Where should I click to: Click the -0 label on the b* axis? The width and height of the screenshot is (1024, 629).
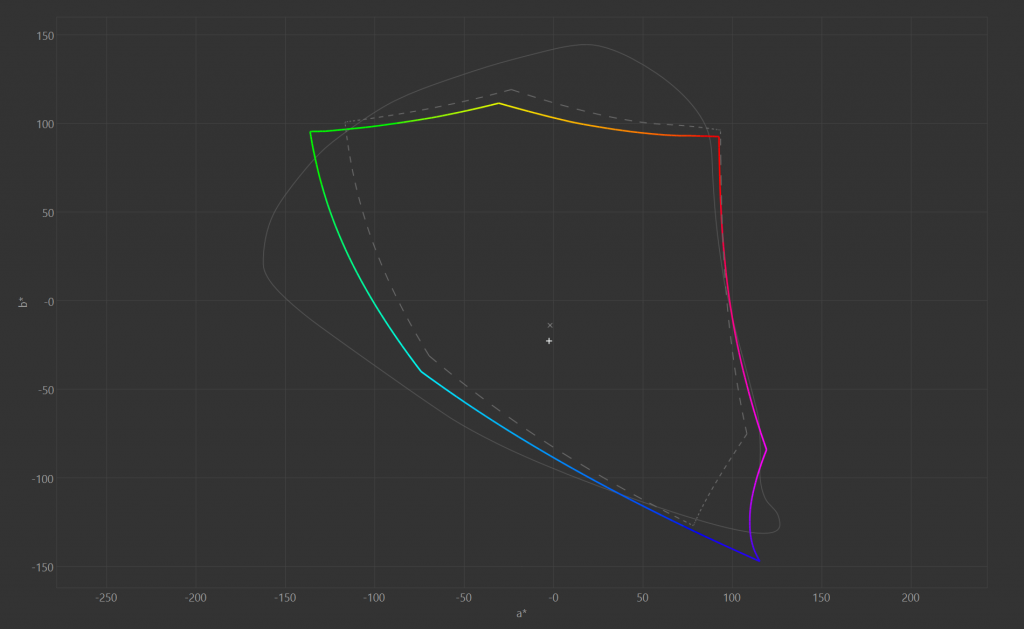48,302
